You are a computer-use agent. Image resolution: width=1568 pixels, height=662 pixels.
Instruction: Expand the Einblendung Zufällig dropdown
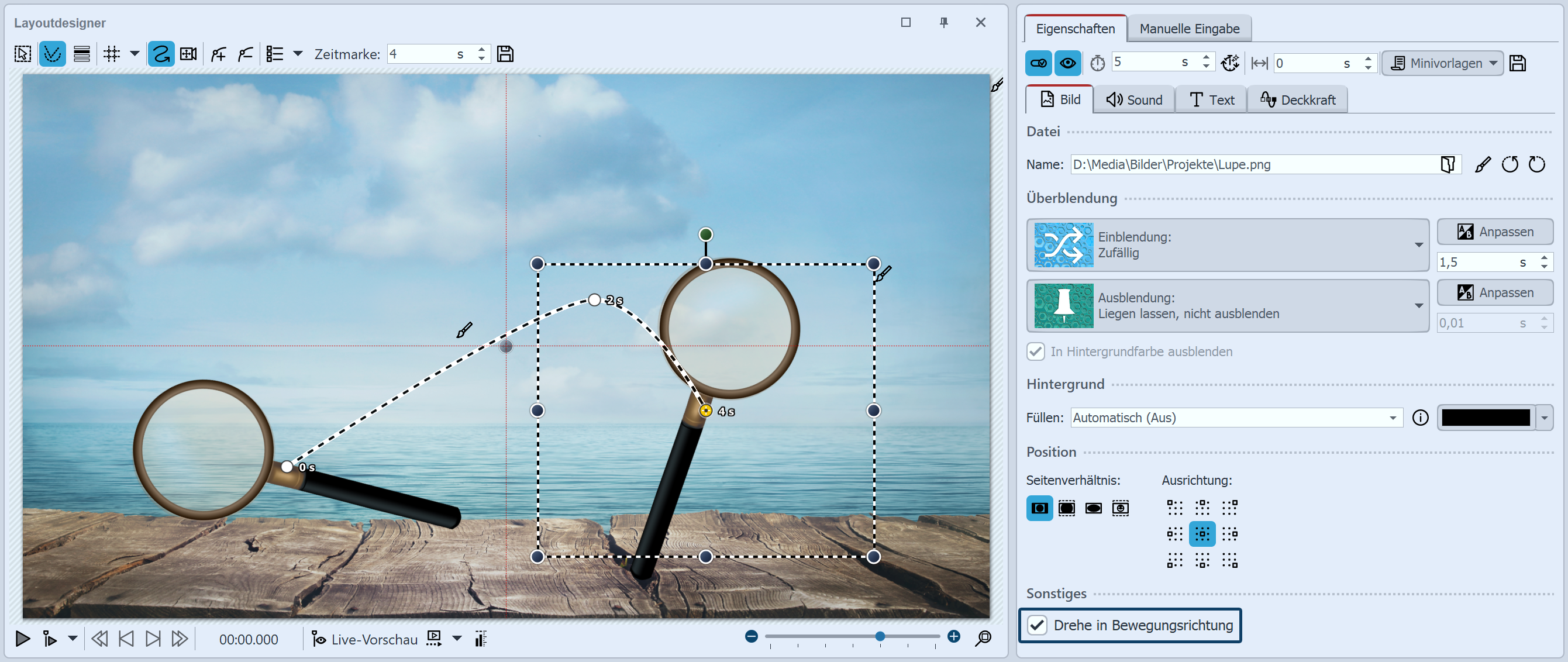click(x=1418, y=245)
